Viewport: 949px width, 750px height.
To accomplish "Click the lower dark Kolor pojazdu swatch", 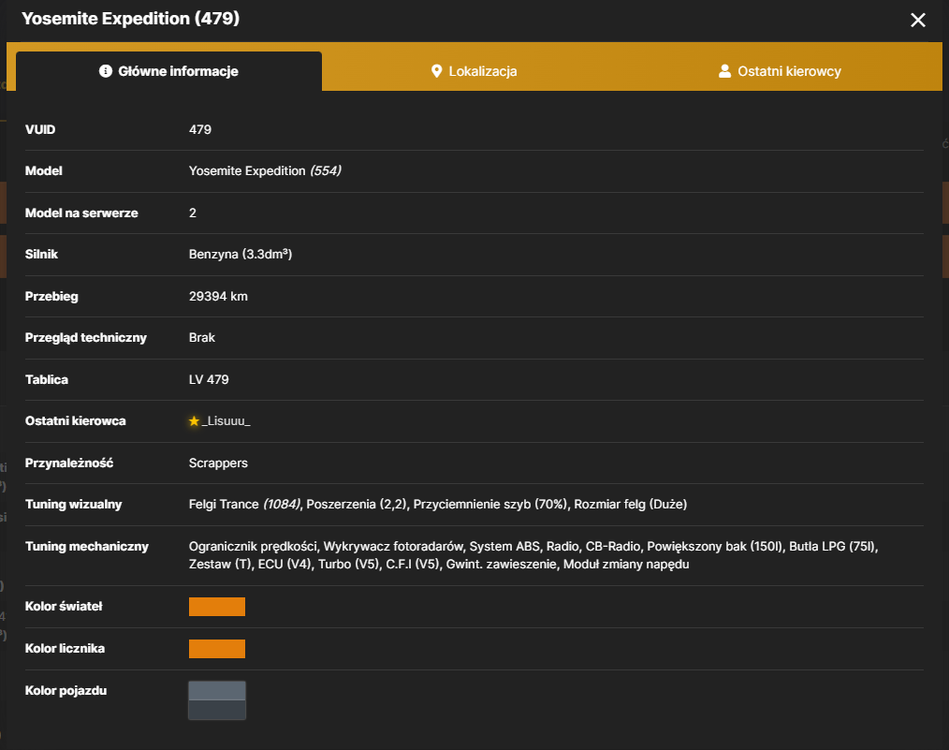I will click(x=217, y=710).
